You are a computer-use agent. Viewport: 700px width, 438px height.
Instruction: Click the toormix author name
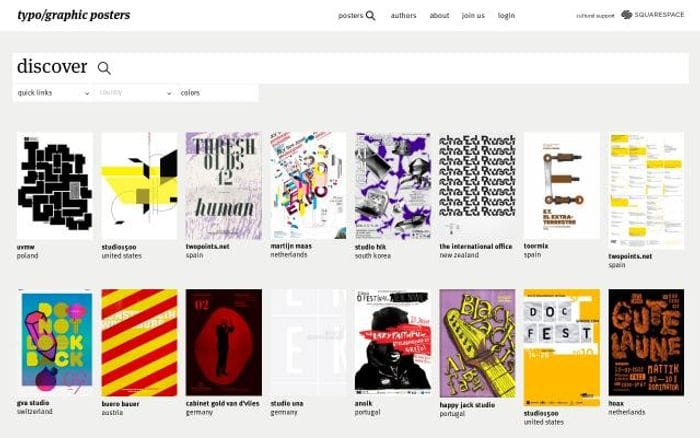coord(536,246)
